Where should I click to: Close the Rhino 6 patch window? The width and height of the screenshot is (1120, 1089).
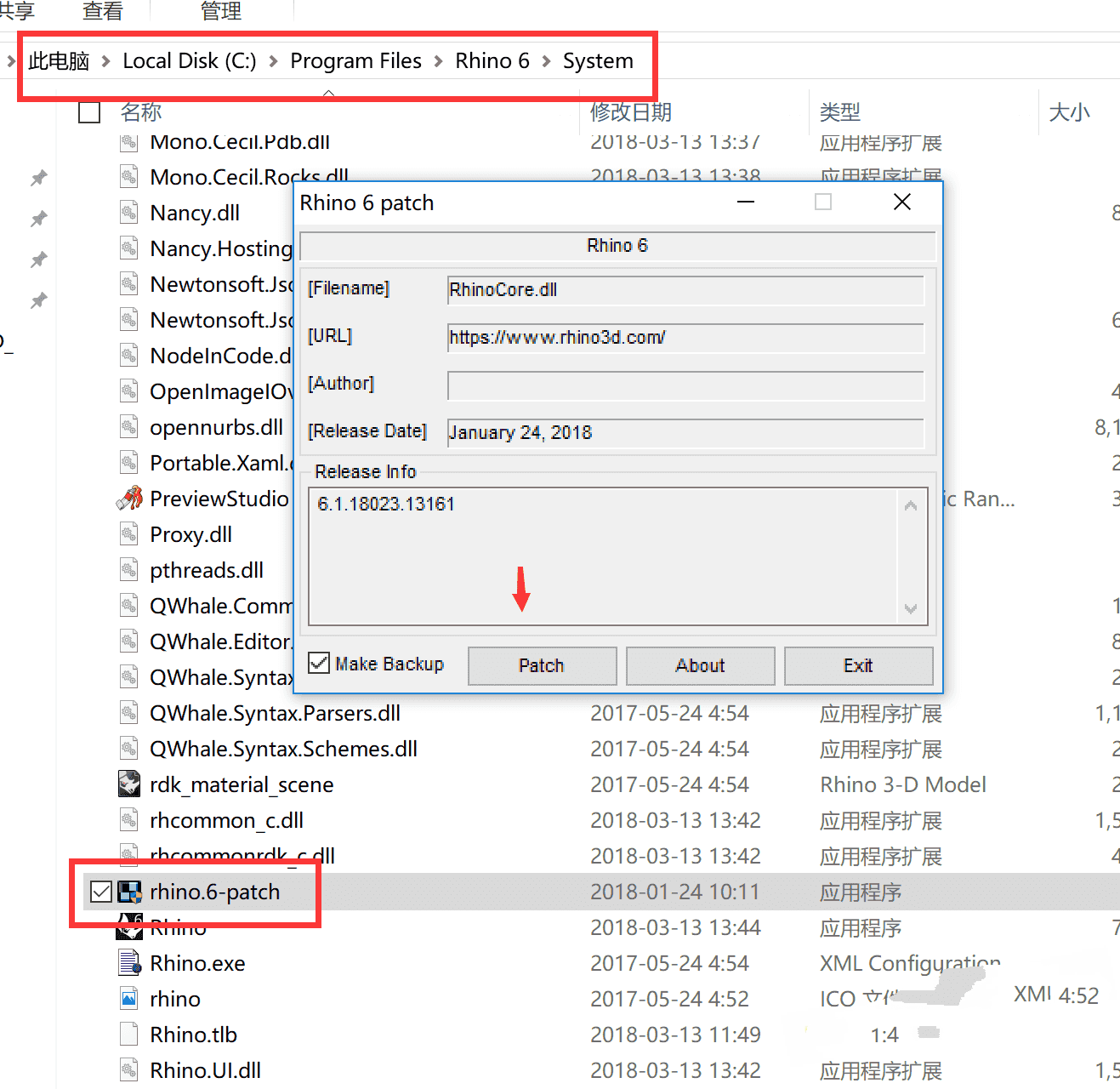tap(902, 202)
